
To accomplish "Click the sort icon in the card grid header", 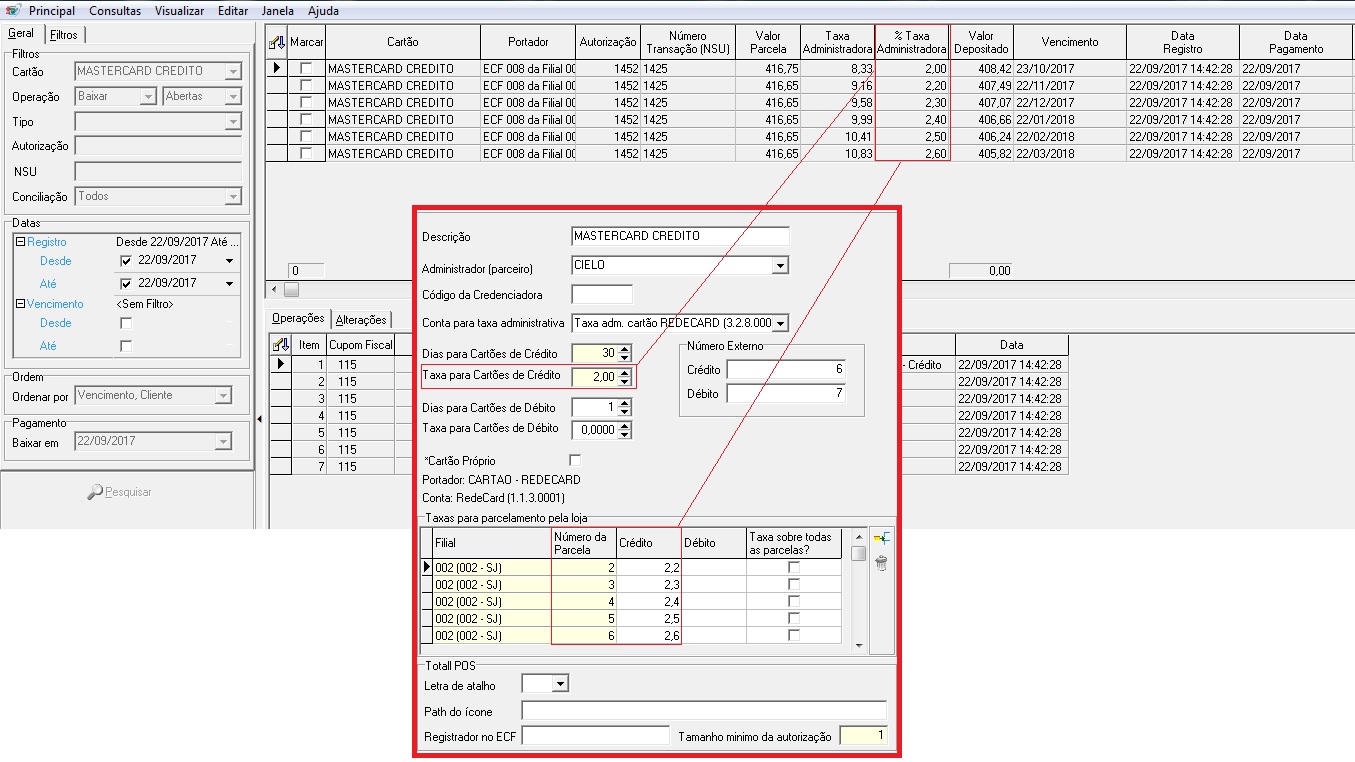I will click(x=278, y=42).
